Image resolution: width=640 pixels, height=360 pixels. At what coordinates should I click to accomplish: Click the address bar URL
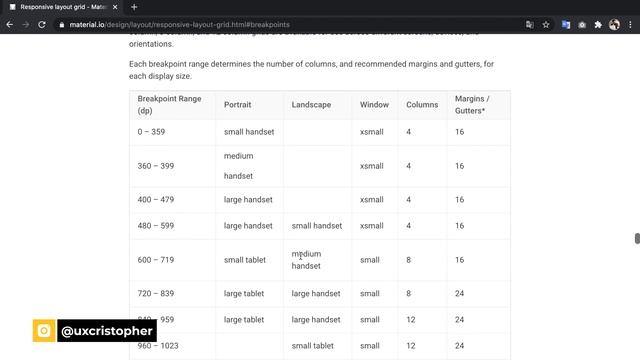(179, 24)
